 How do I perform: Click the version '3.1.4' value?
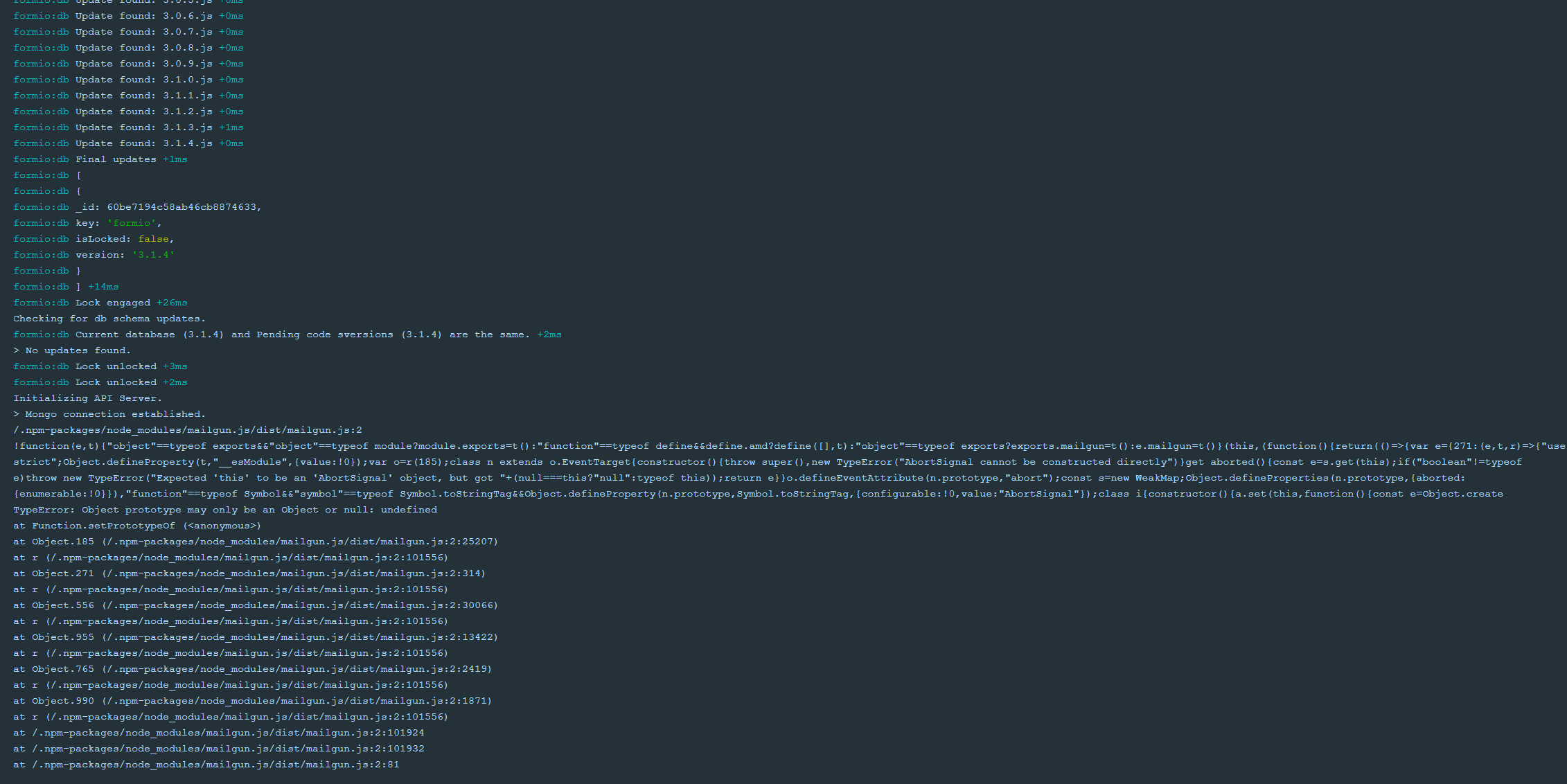point(152,254)
